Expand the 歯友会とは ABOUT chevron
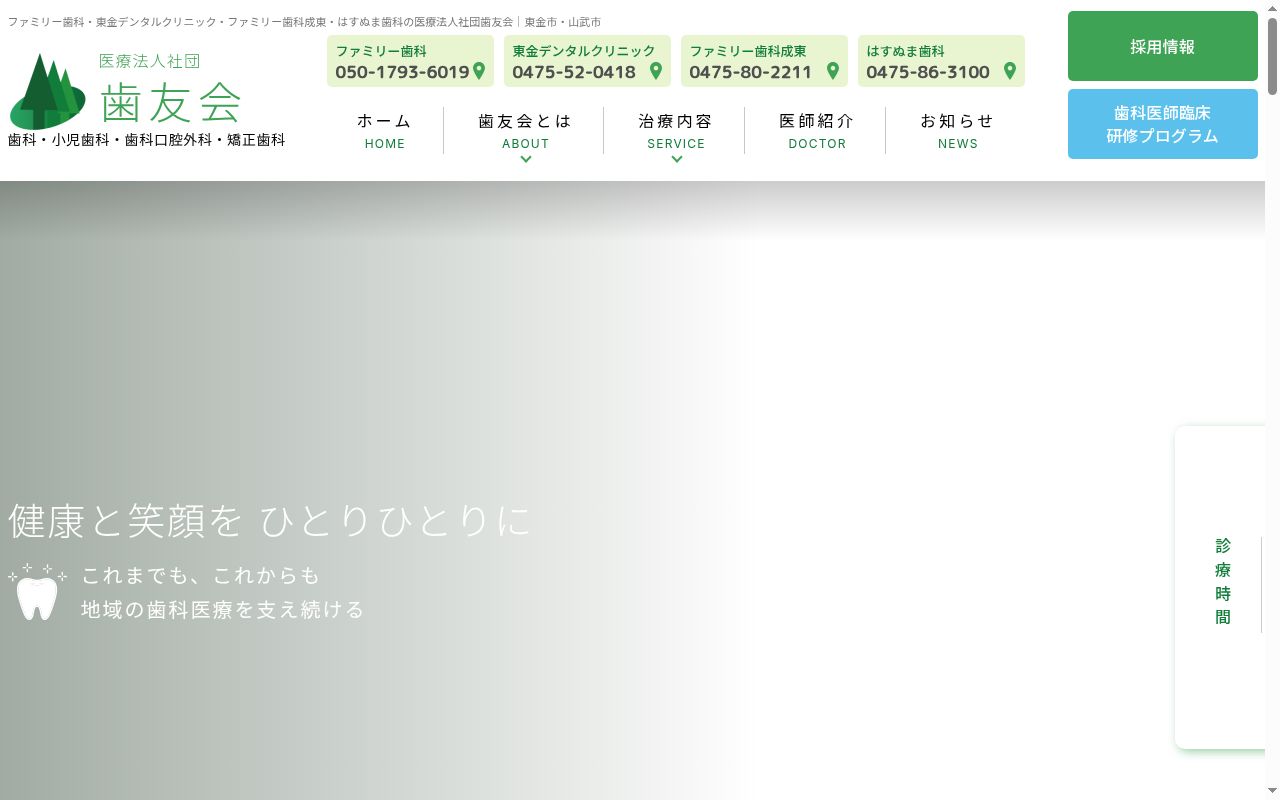The image size is (1280, 800). (x=526, y=159)
